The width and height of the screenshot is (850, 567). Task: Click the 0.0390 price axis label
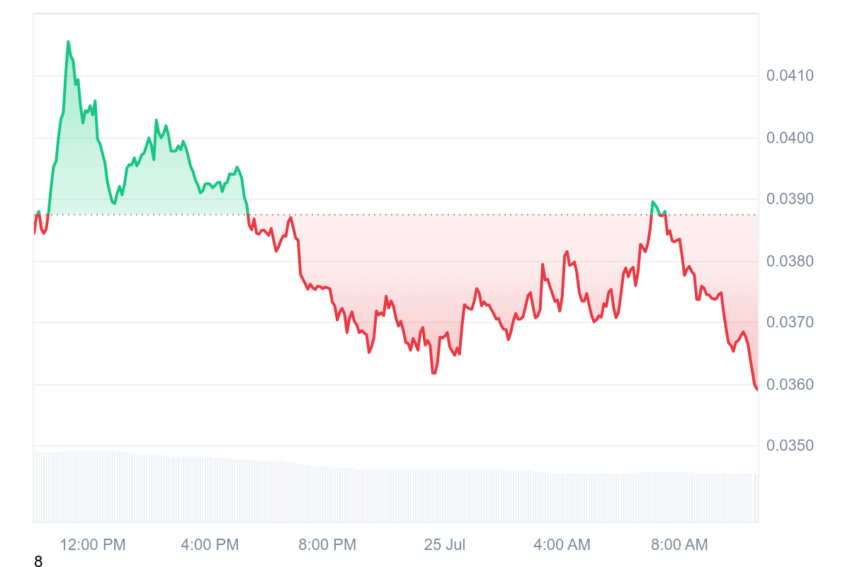[790, 199]
